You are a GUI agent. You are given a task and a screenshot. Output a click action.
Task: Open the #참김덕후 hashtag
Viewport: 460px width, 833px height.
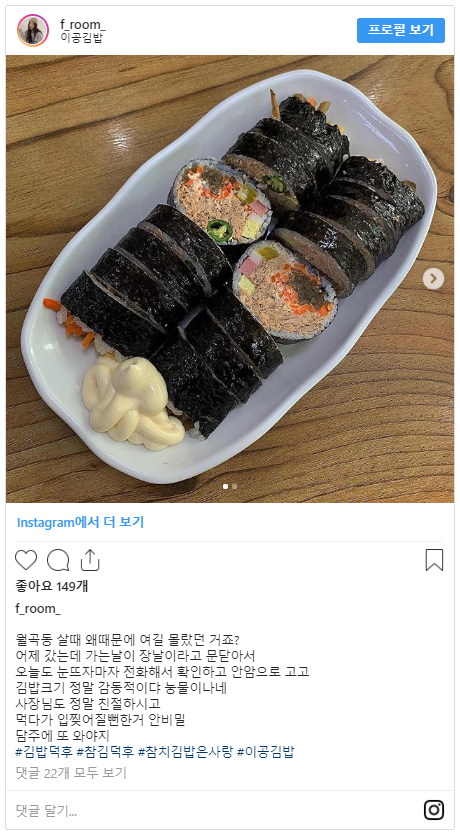click(105, 752)
